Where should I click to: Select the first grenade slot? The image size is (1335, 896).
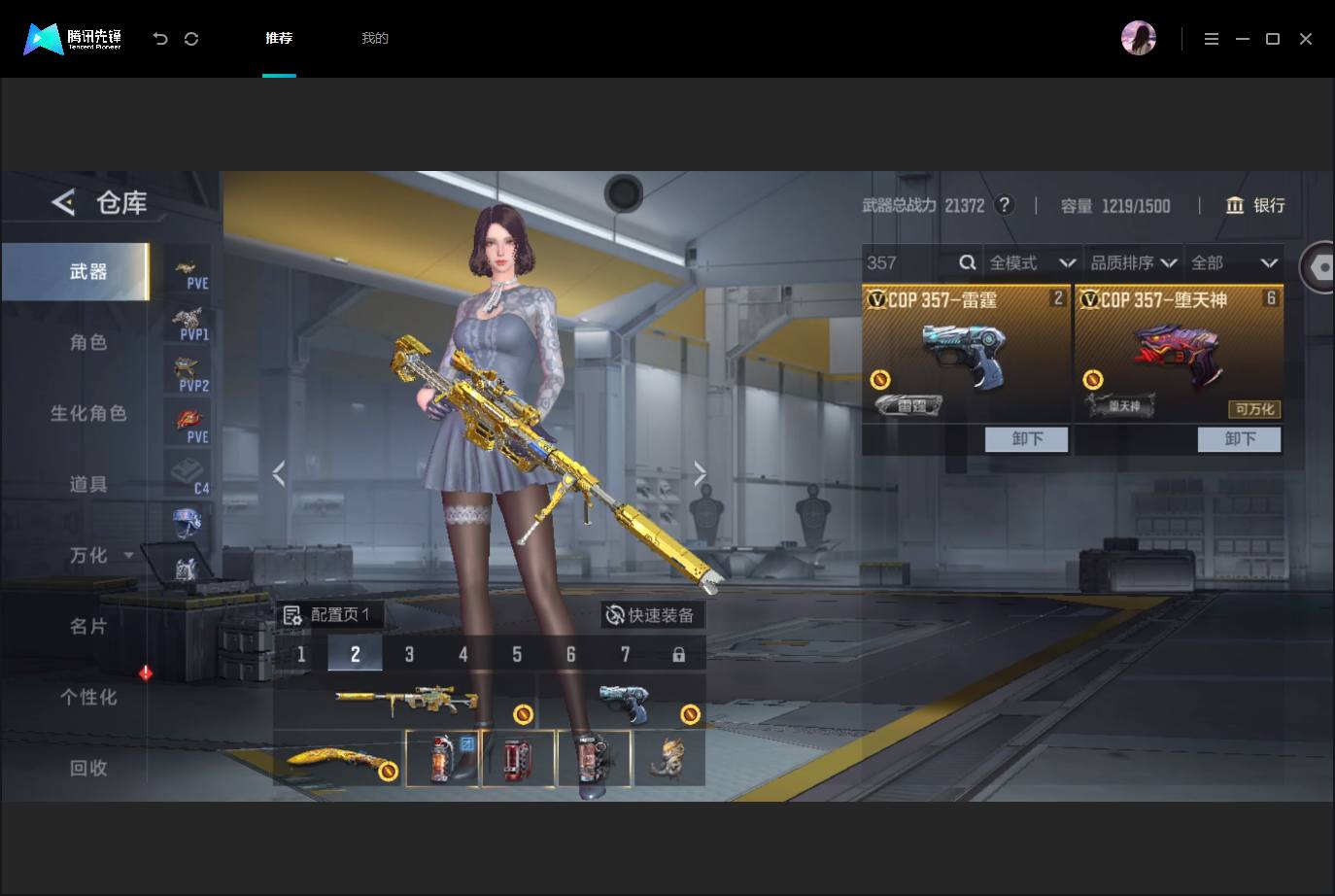(x=443, y=758)
